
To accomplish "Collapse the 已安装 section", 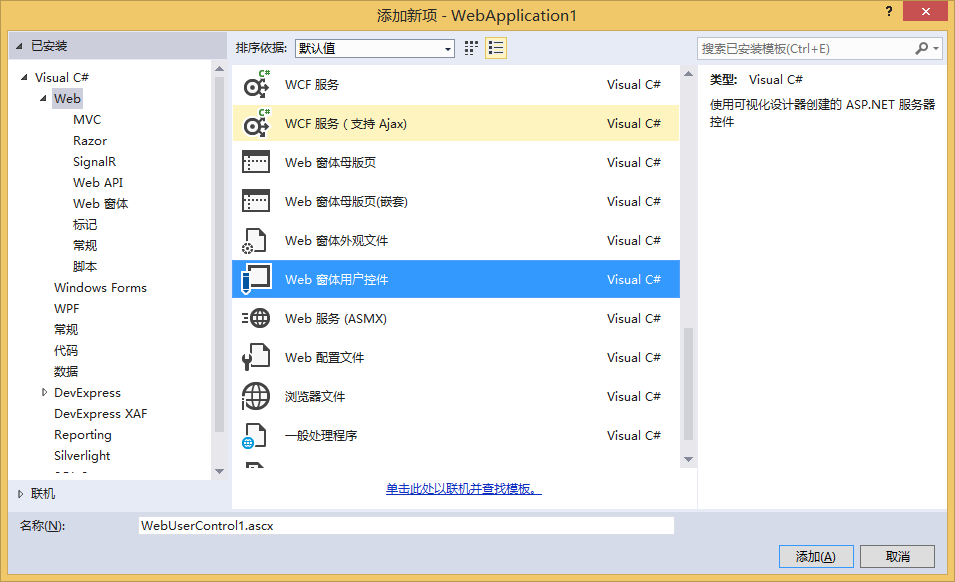I will (19, 46).
